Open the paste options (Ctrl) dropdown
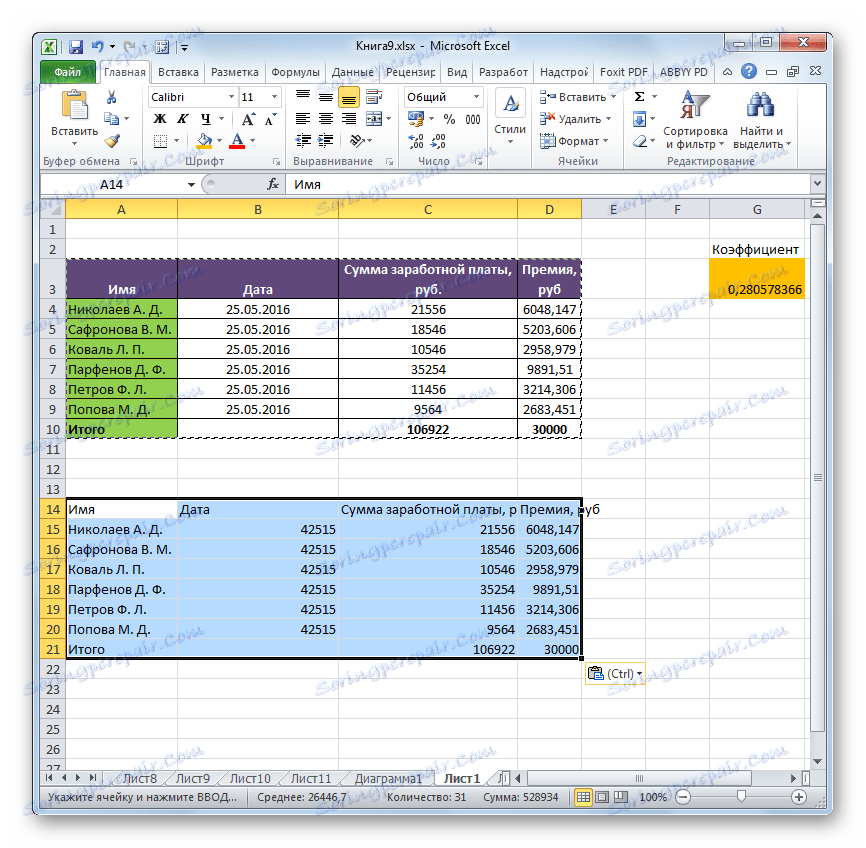This screenshot has width=866, height=848. click(615, 673)
